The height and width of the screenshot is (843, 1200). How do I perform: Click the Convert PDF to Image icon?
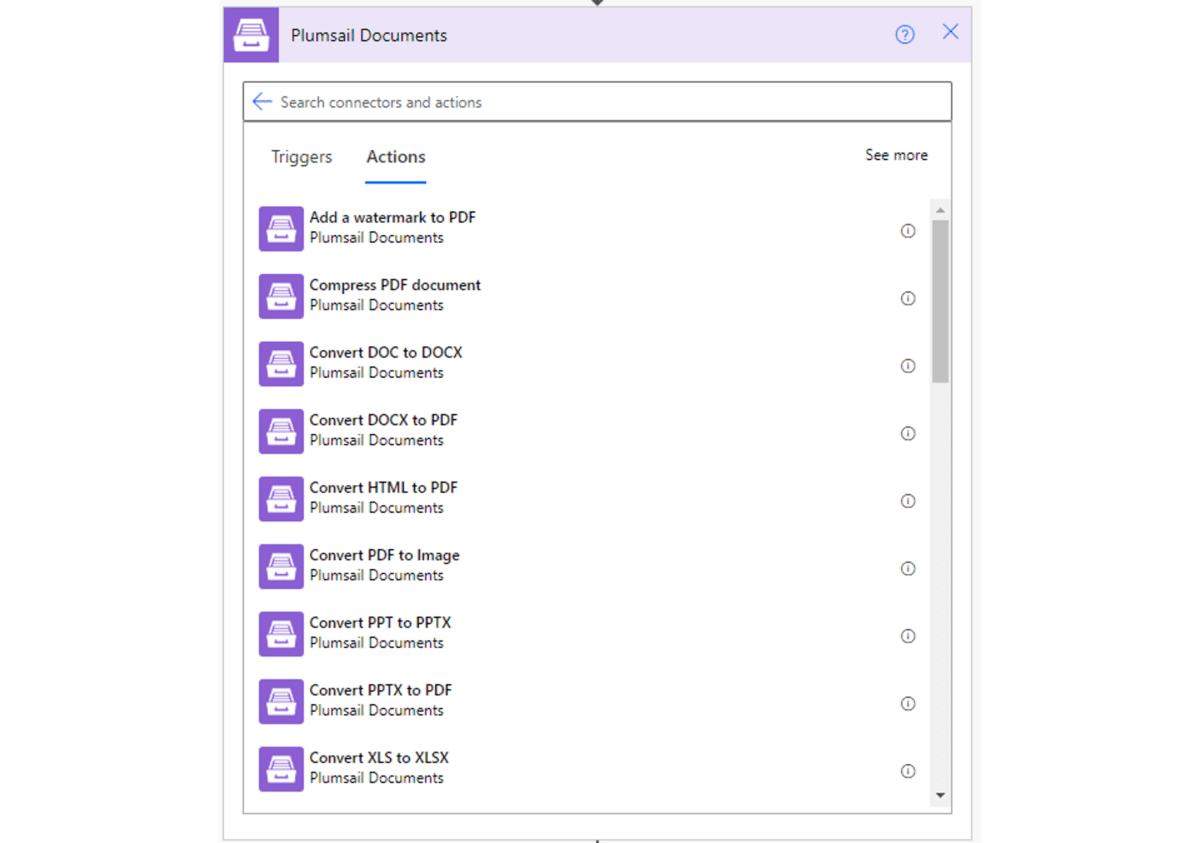(x=280, y=566)
